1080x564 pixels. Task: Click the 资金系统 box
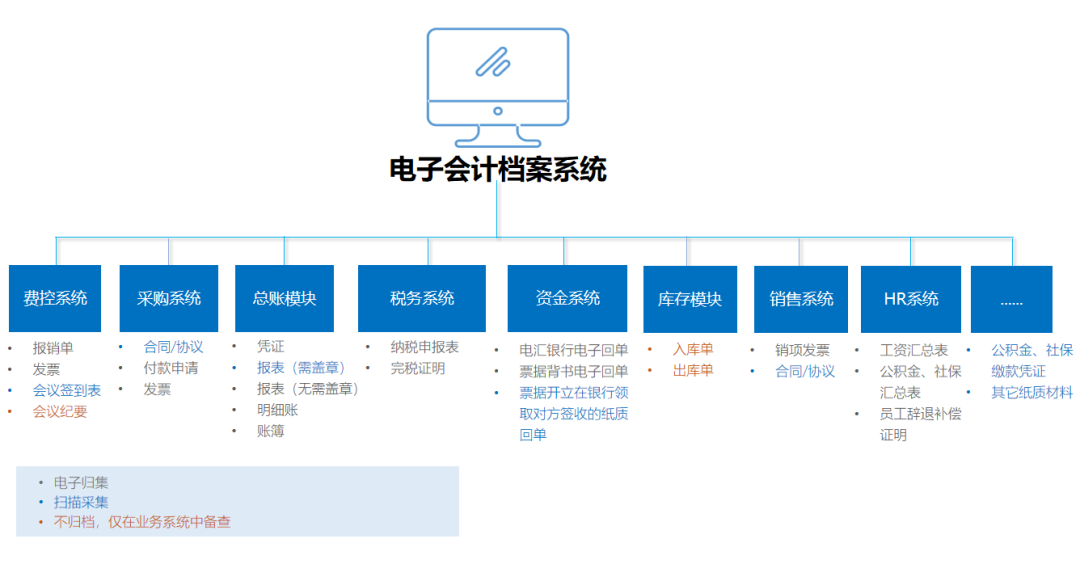coord(567,298)
